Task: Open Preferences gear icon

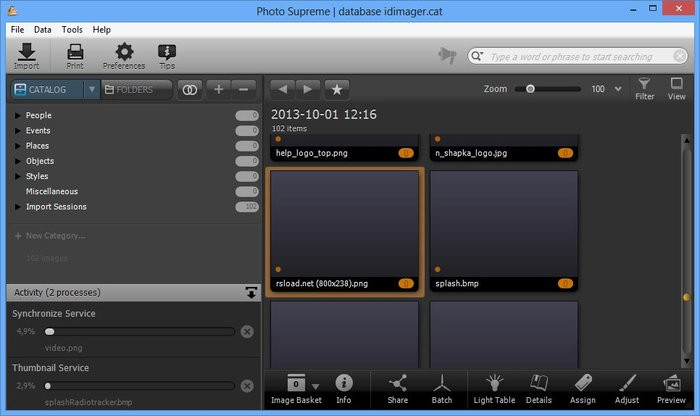Action: point(124,56)
